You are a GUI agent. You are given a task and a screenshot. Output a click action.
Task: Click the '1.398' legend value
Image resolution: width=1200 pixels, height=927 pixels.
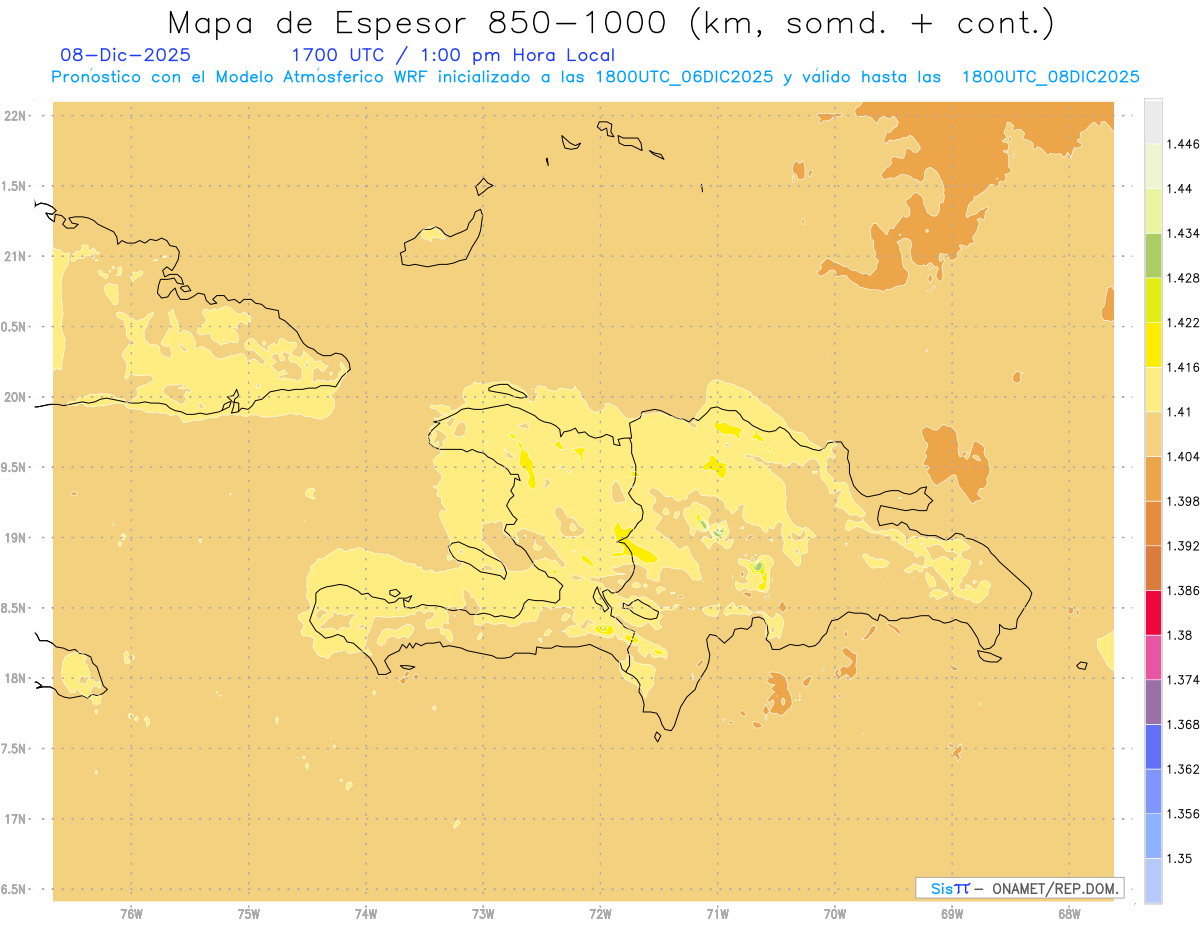(x=1183, y=501)
